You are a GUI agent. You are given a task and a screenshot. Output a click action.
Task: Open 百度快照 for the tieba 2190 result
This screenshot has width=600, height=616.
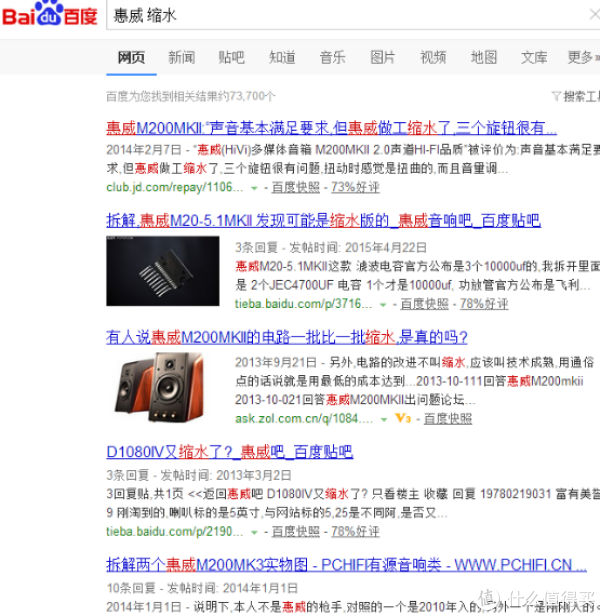[295, 532]
